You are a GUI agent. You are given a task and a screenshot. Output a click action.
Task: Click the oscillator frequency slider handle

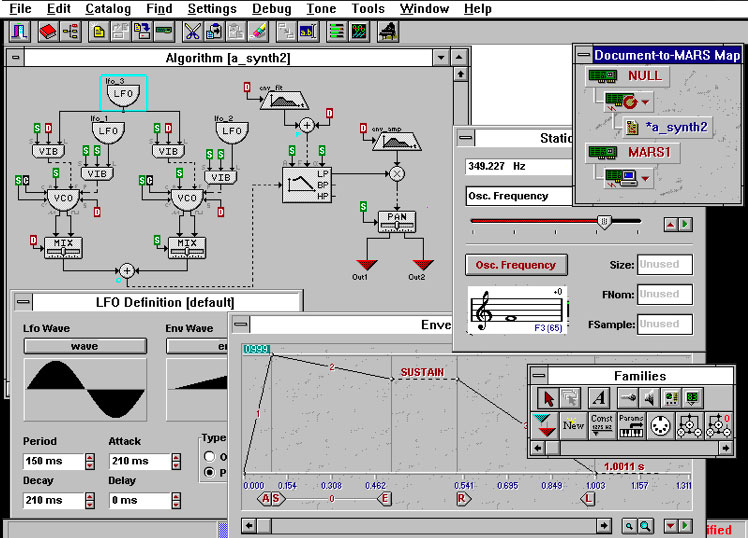(x=603, y=221)
